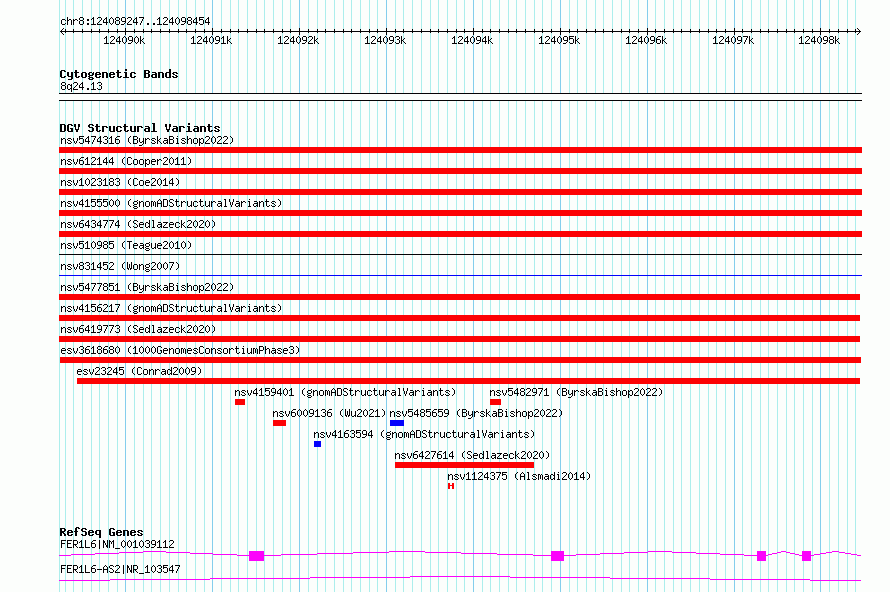890x592 pixels.
Task: Open the FER1L6-AS2 NR_103547 transcript label
Action: coord(120,569)
